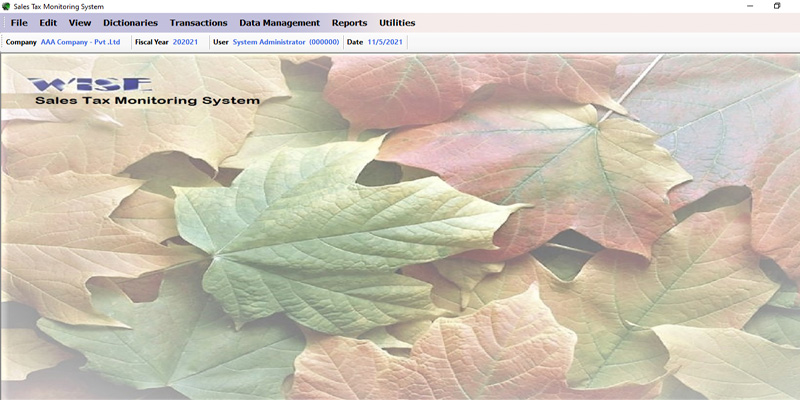
Task: Click the Fiscal Year label
Action: (151, 43)
